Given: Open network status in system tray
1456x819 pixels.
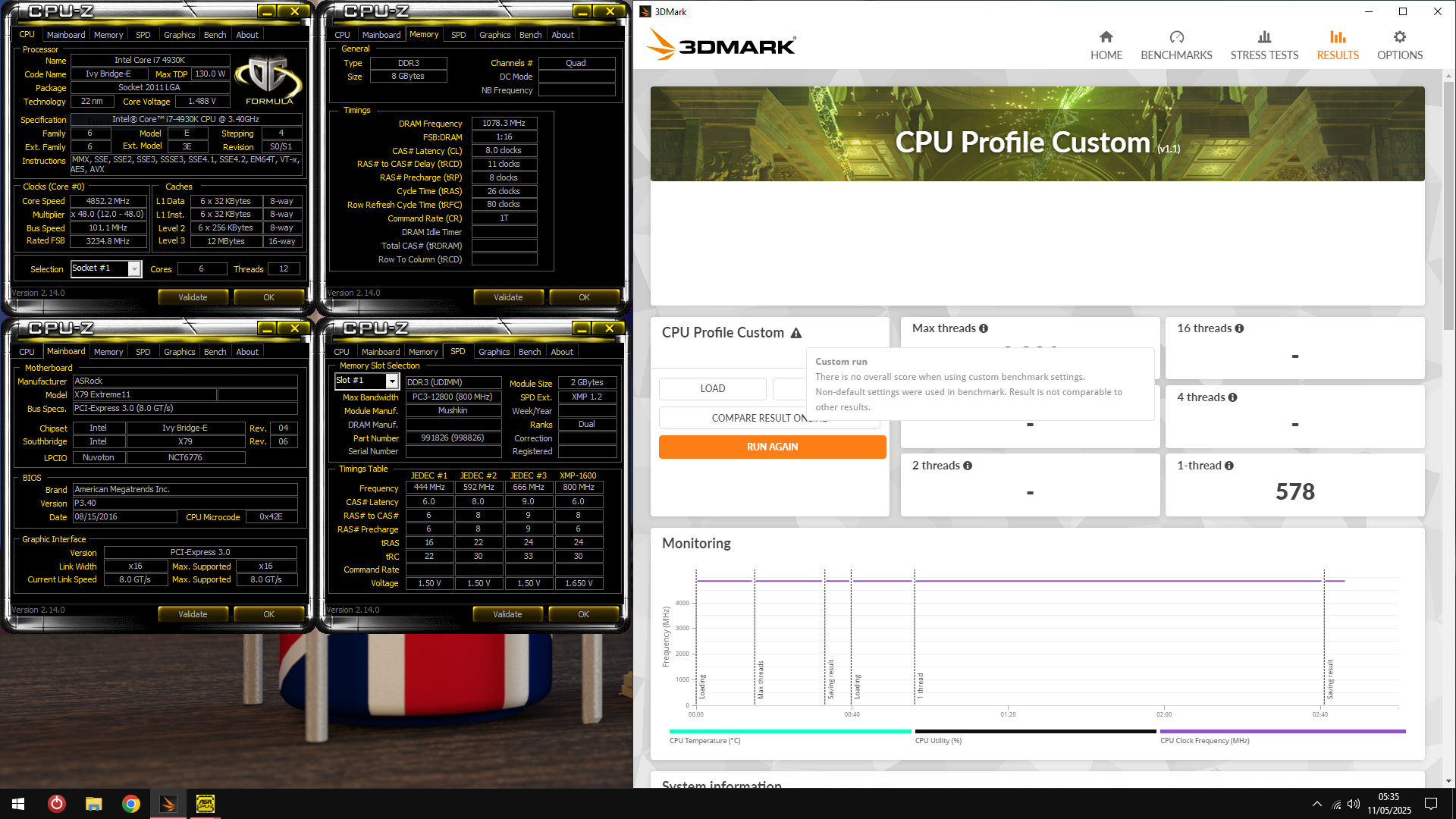Looking at the screenshot, I should [1336, 804].
